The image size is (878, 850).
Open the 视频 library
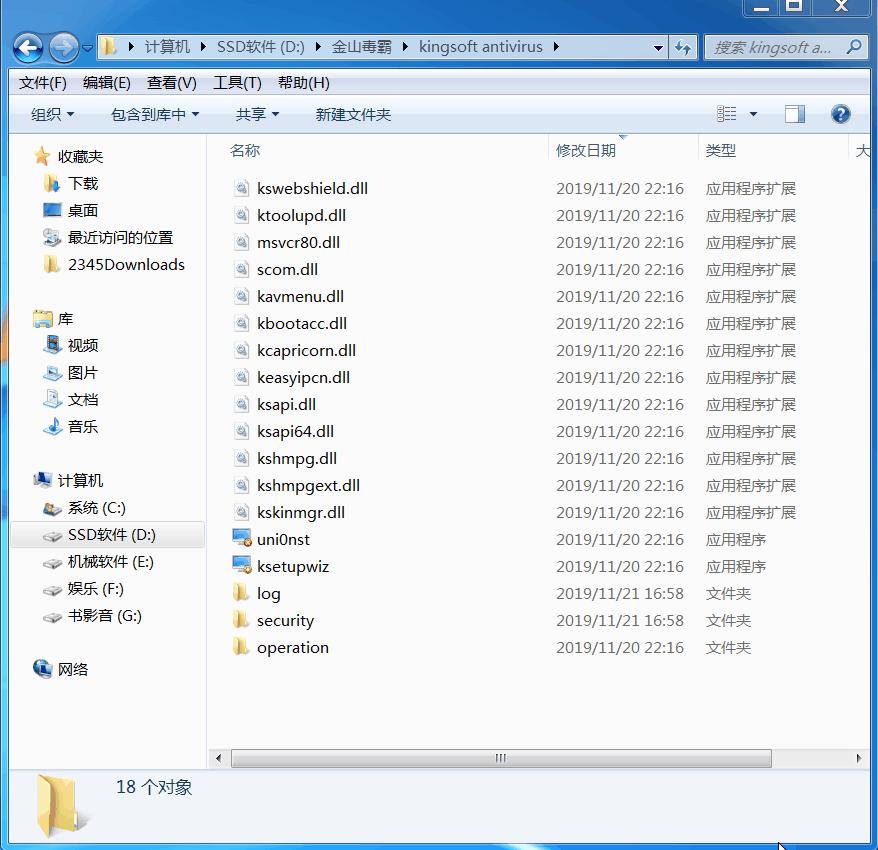pyautogui.click(x=83, y=345)
